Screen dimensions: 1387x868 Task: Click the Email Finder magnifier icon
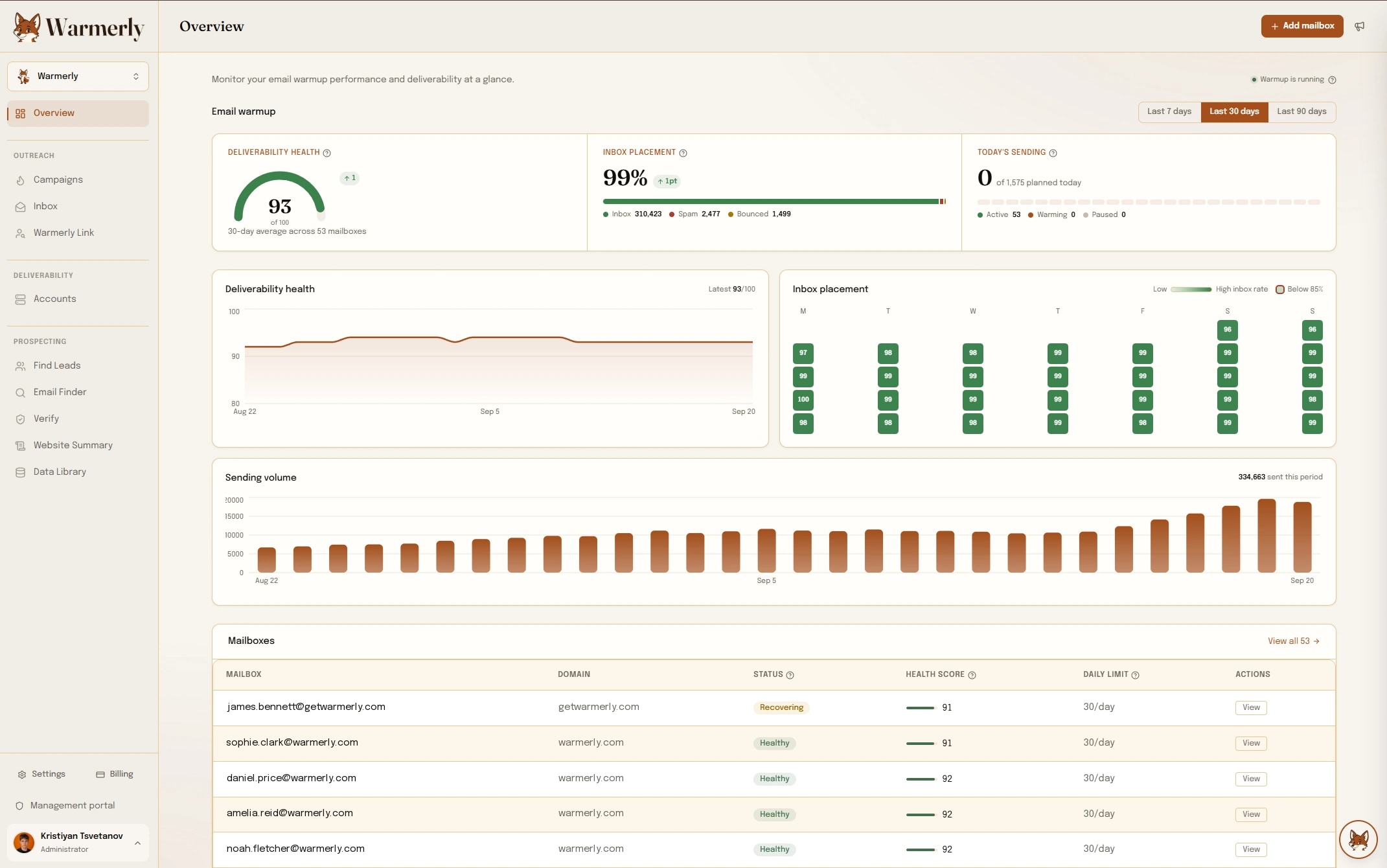point(21,393)
